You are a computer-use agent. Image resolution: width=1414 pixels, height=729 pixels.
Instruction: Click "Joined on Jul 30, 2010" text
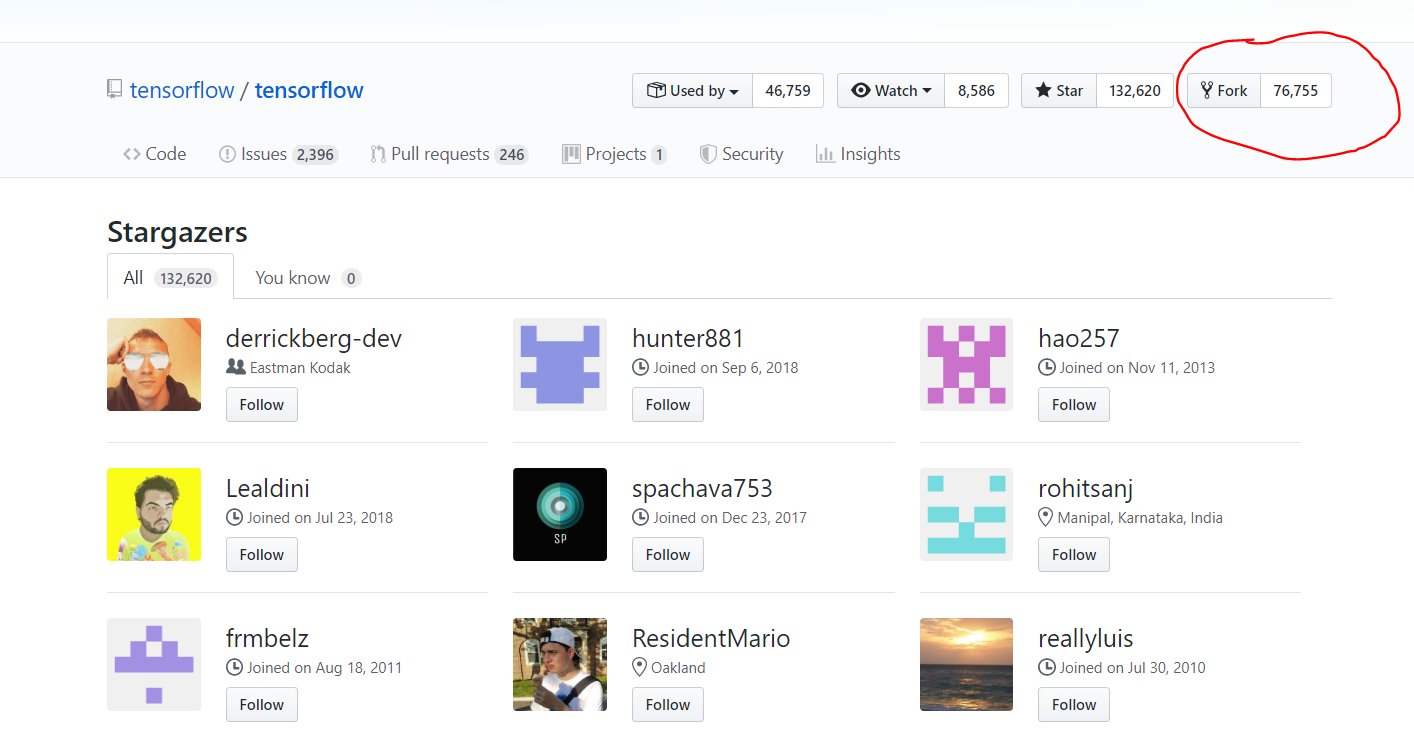[x=1133, y=667]
